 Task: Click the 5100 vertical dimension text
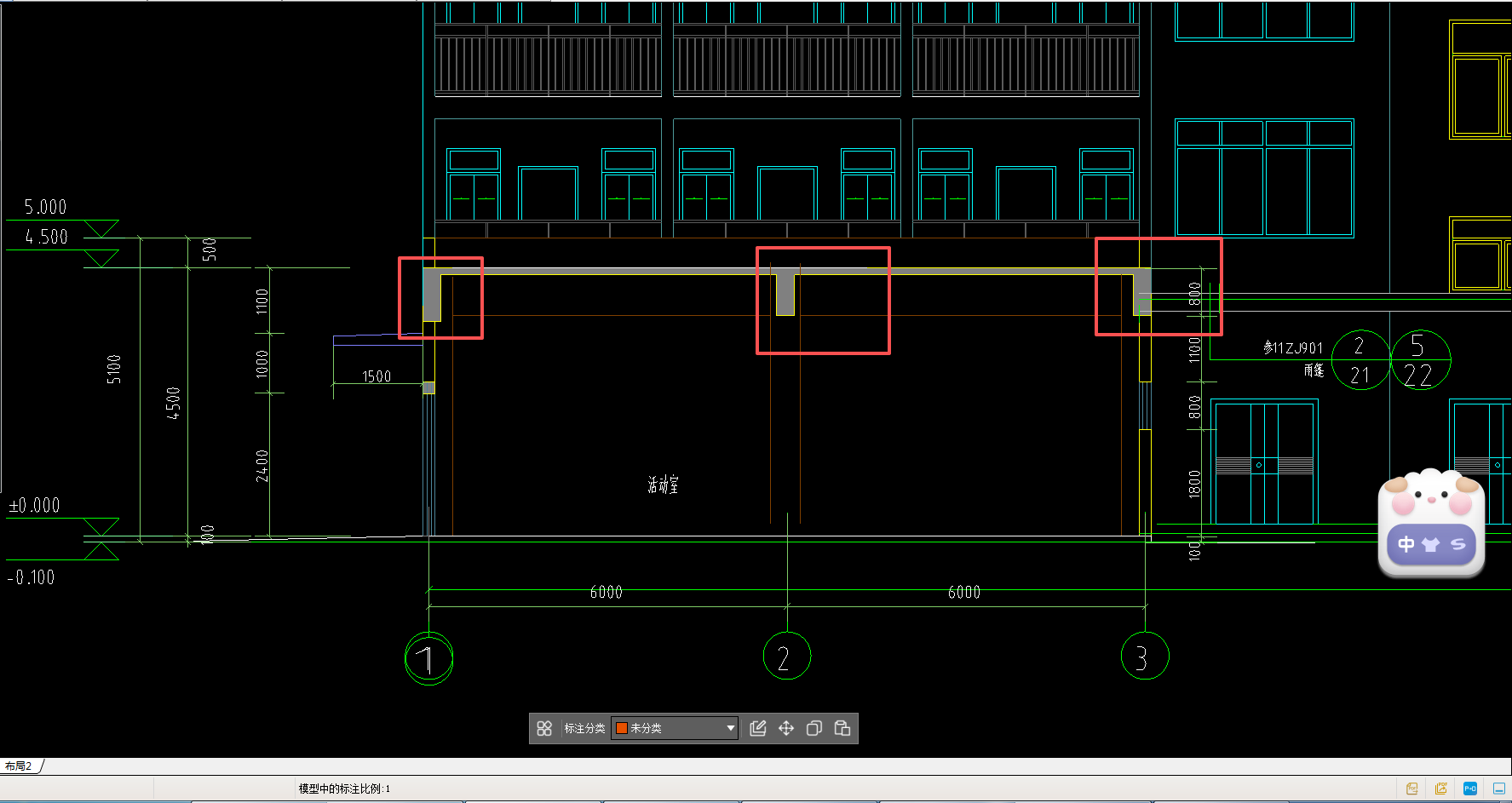[114, 370]
